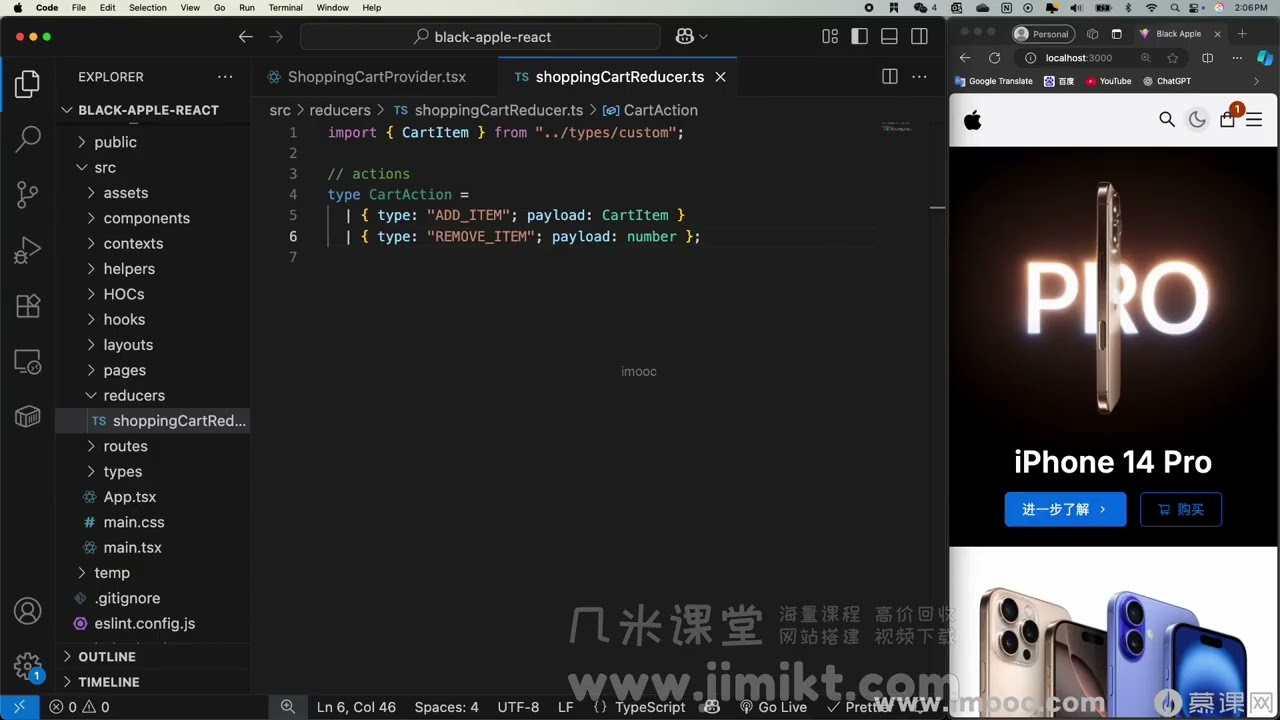Click the command center search box
Viewport: 1280px width, 720px height.
480,37
